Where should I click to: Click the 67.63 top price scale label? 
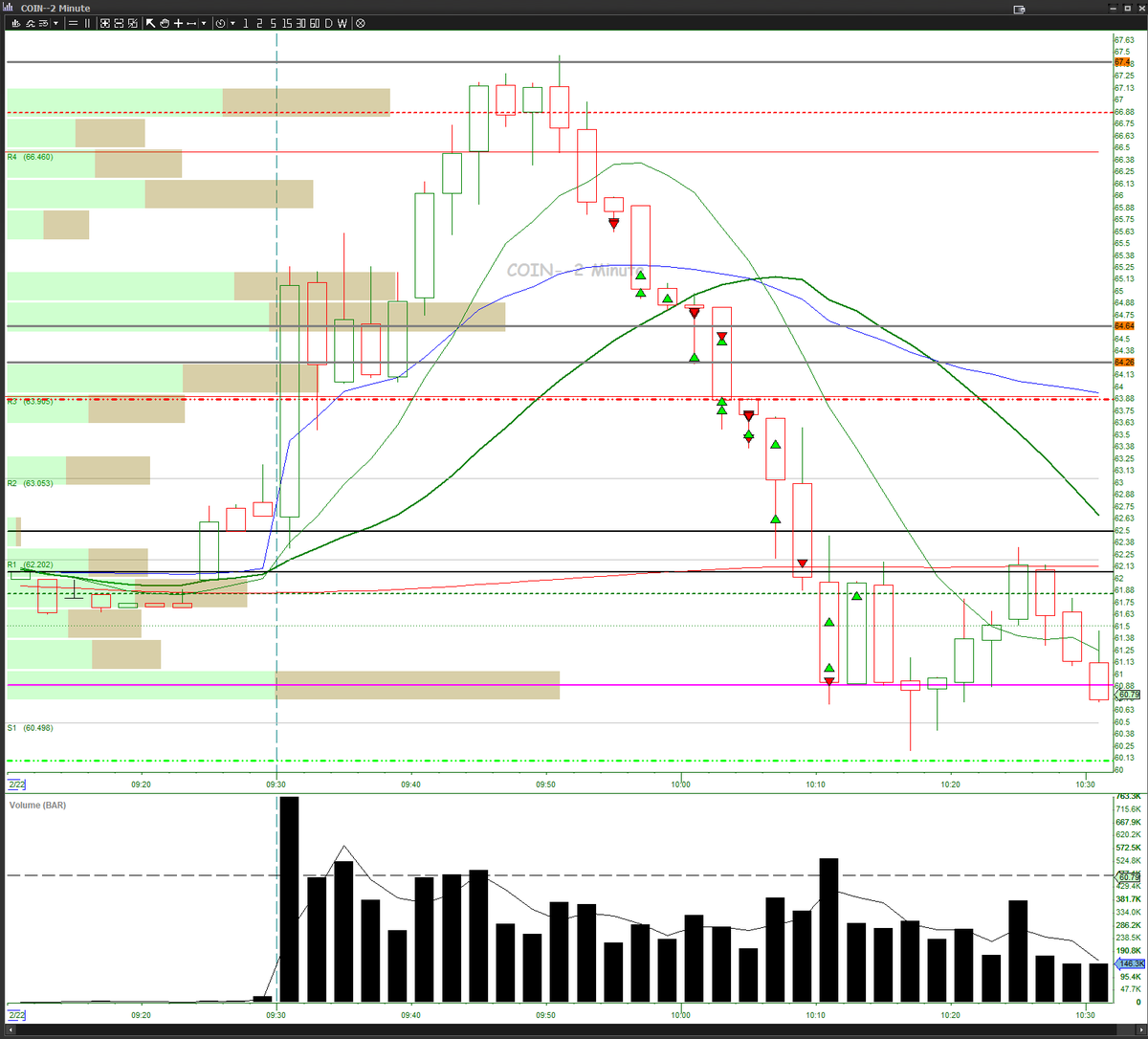(x=1124, y=39)
